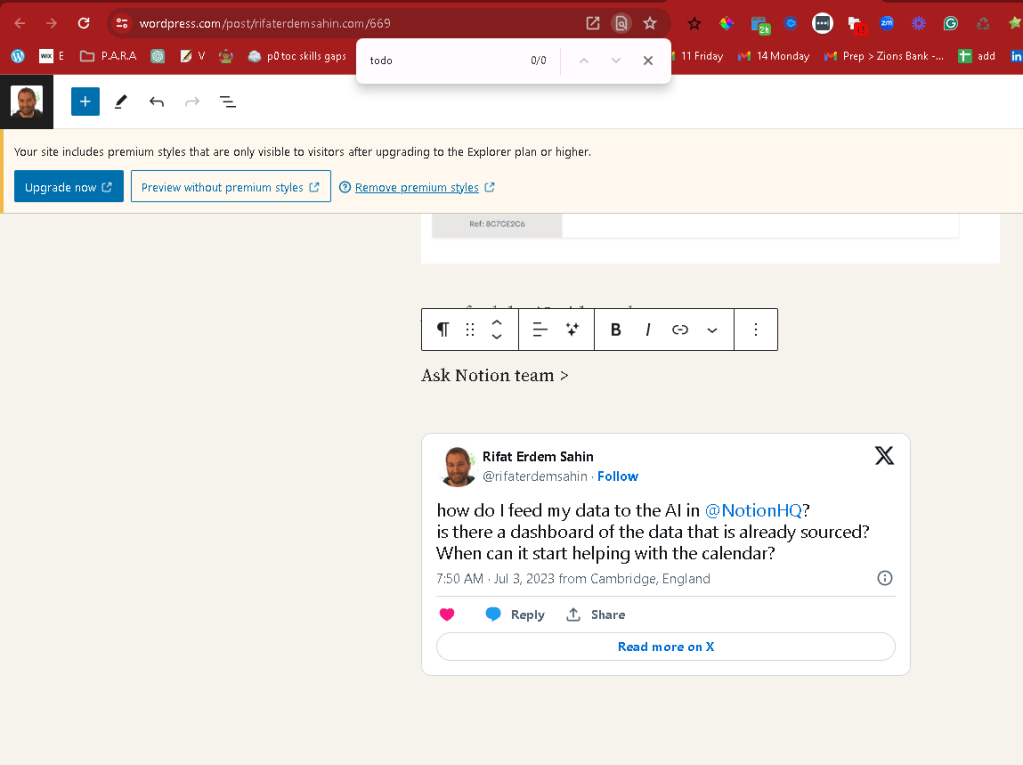1023x765 pixels.
Task: Open block options three-dot menu
Action: 756,329
